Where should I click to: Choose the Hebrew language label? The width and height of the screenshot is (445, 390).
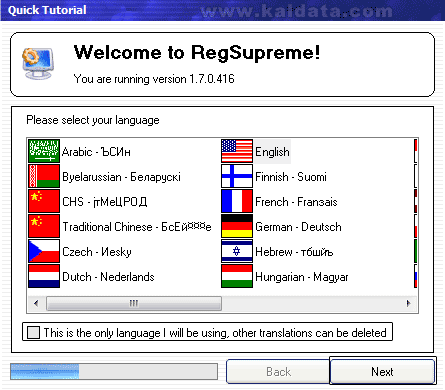tap(294, 252)
